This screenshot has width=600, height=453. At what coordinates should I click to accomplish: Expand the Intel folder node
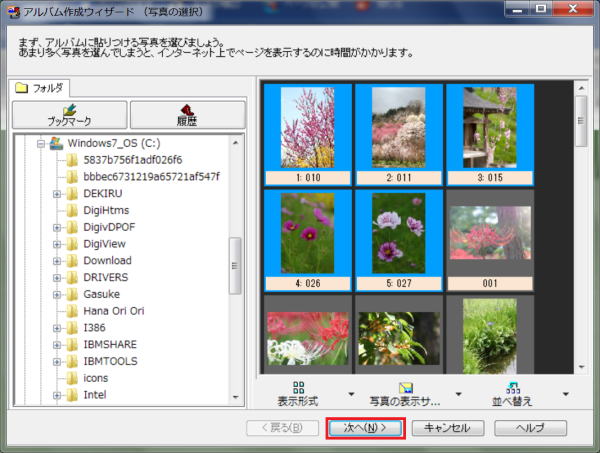57,395
